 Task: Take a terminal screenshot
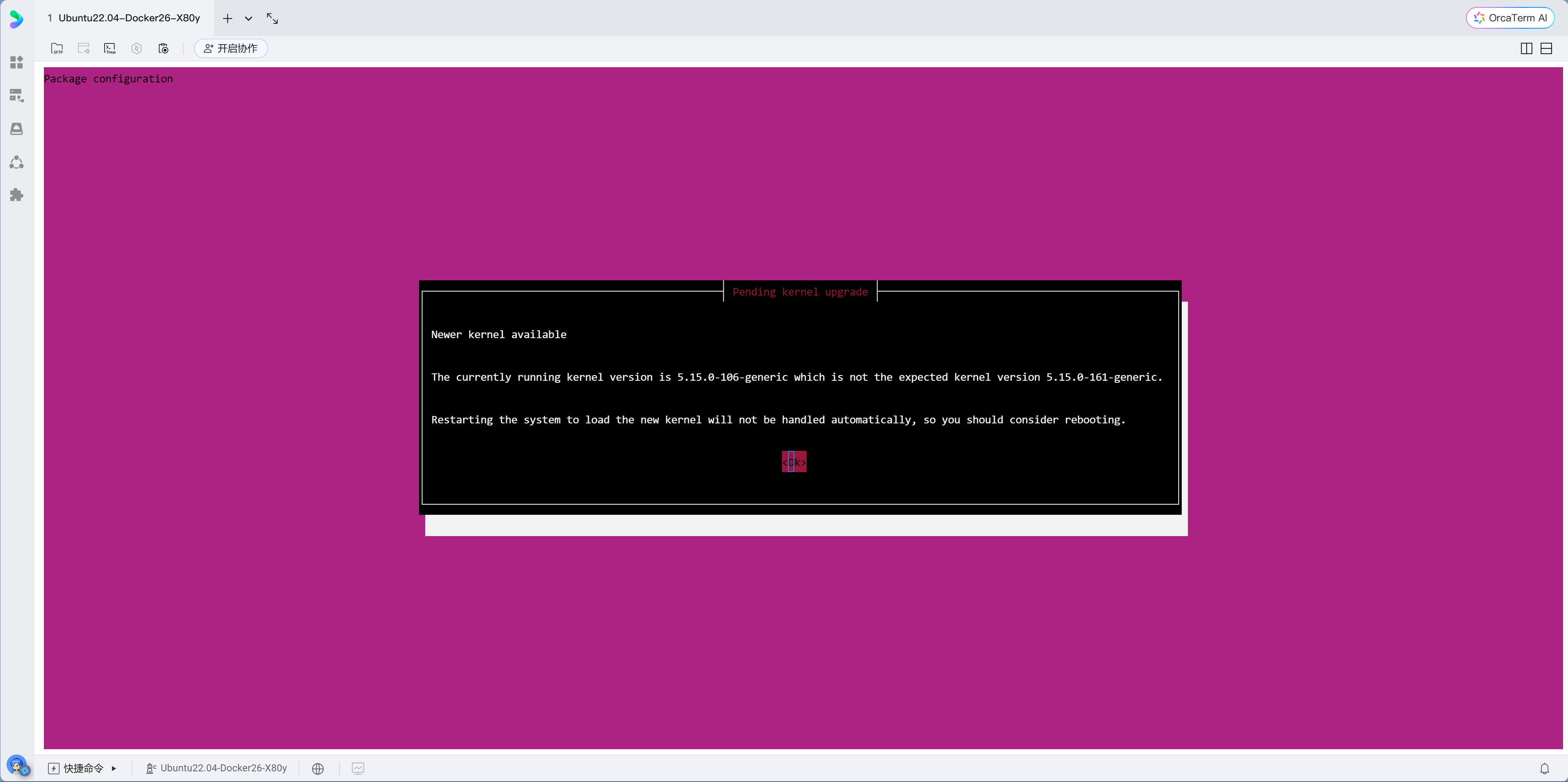pyautogui.click(x=163, y=48)
